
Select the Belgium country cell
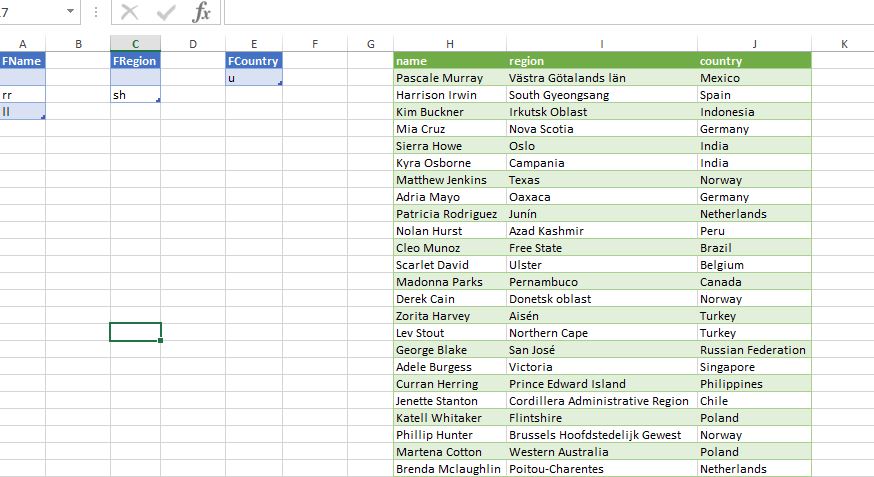click(754, 265)
